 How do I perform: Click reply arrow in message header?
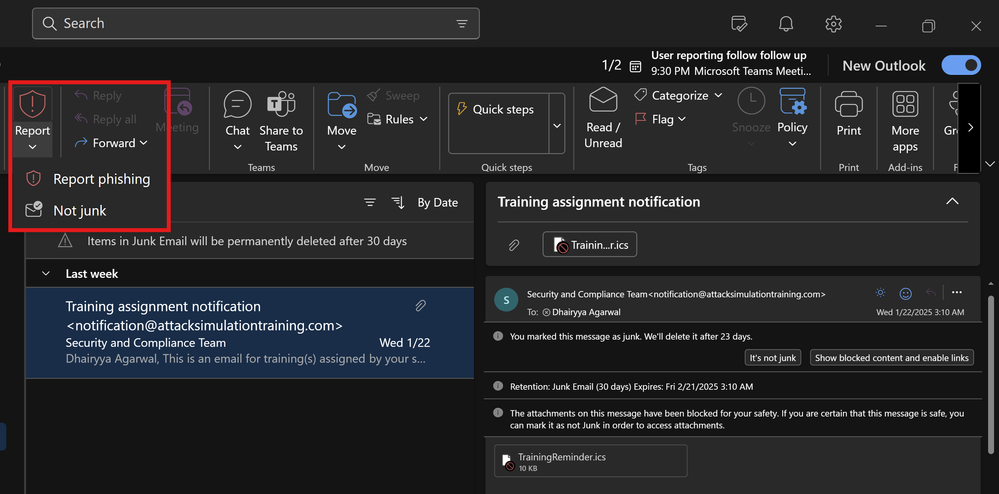(x=931, y=293)
